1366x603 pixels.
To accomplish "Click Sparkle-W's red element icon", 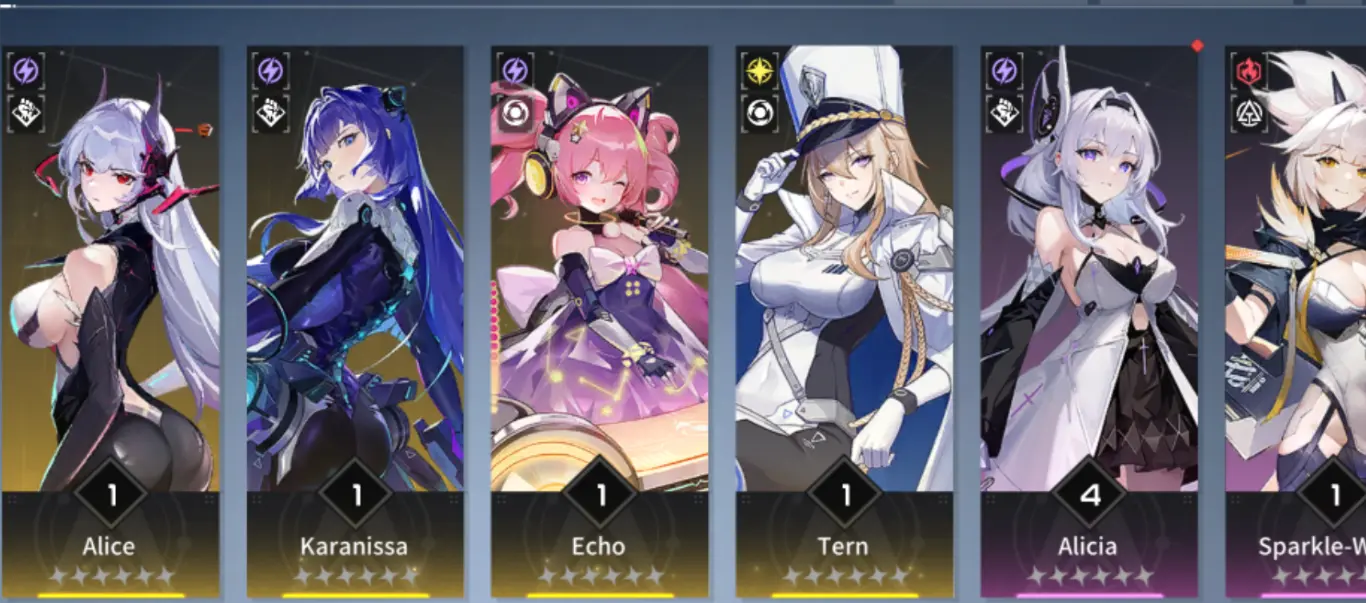I will 1249,71.
